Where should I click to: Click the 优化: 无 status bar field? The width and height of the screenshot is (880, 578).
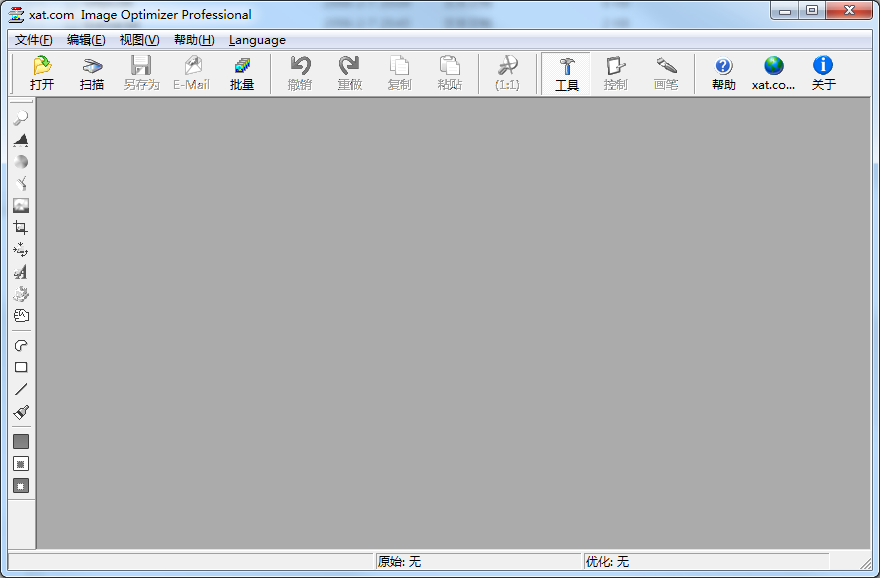[706, 561]
